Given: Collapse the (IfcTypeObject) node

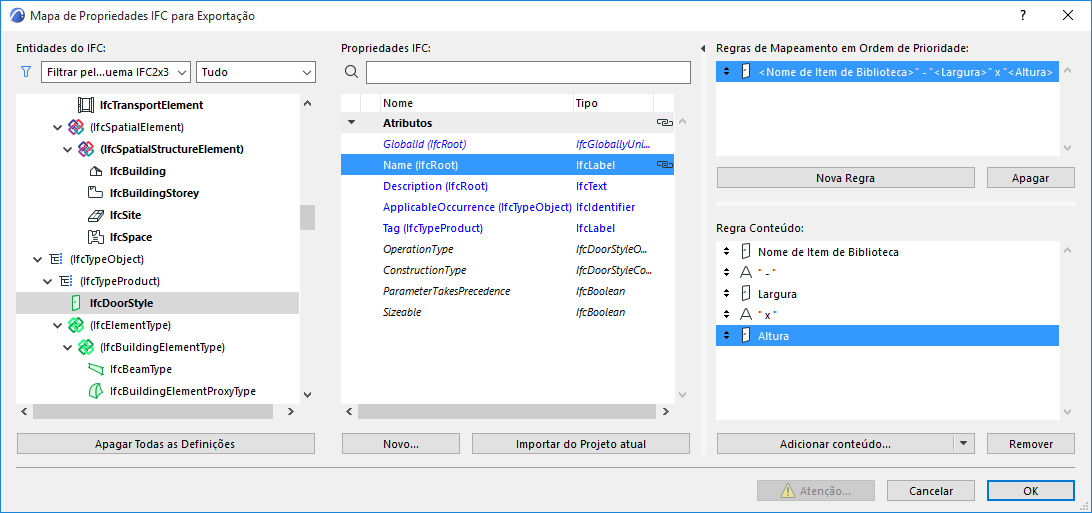Looking at the screenshot, I should (x=38, y=259).
